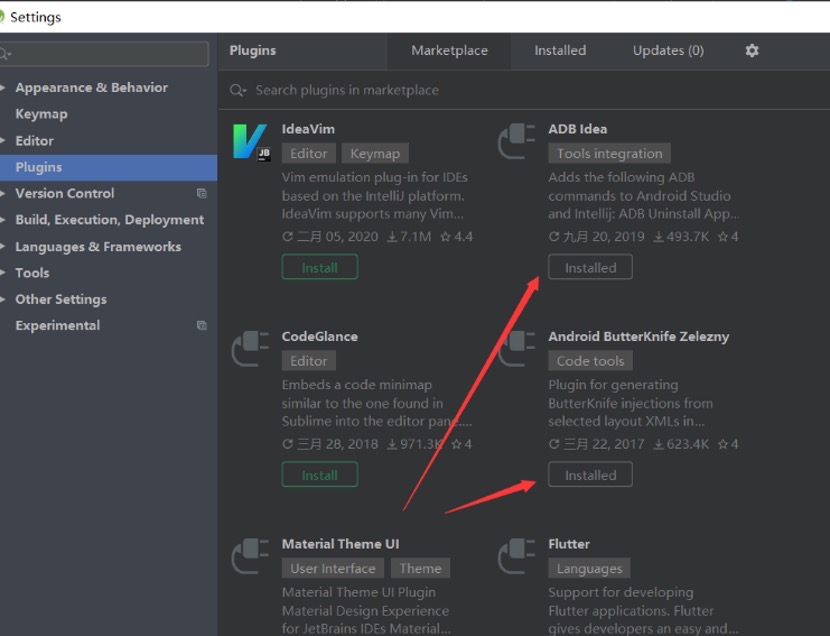The height and width of the screenshot is (636, 830).
Task: Click the Version Control project-level copy icon
Action: tap(202, 193)
